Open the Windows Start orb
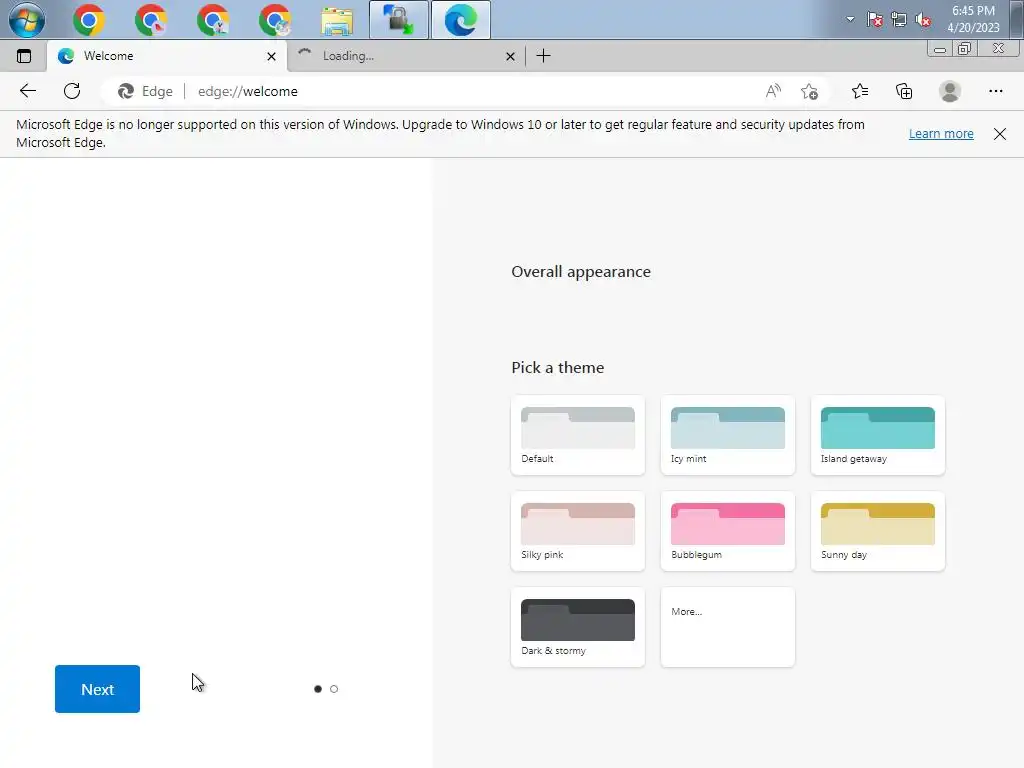 coord(27,20)
